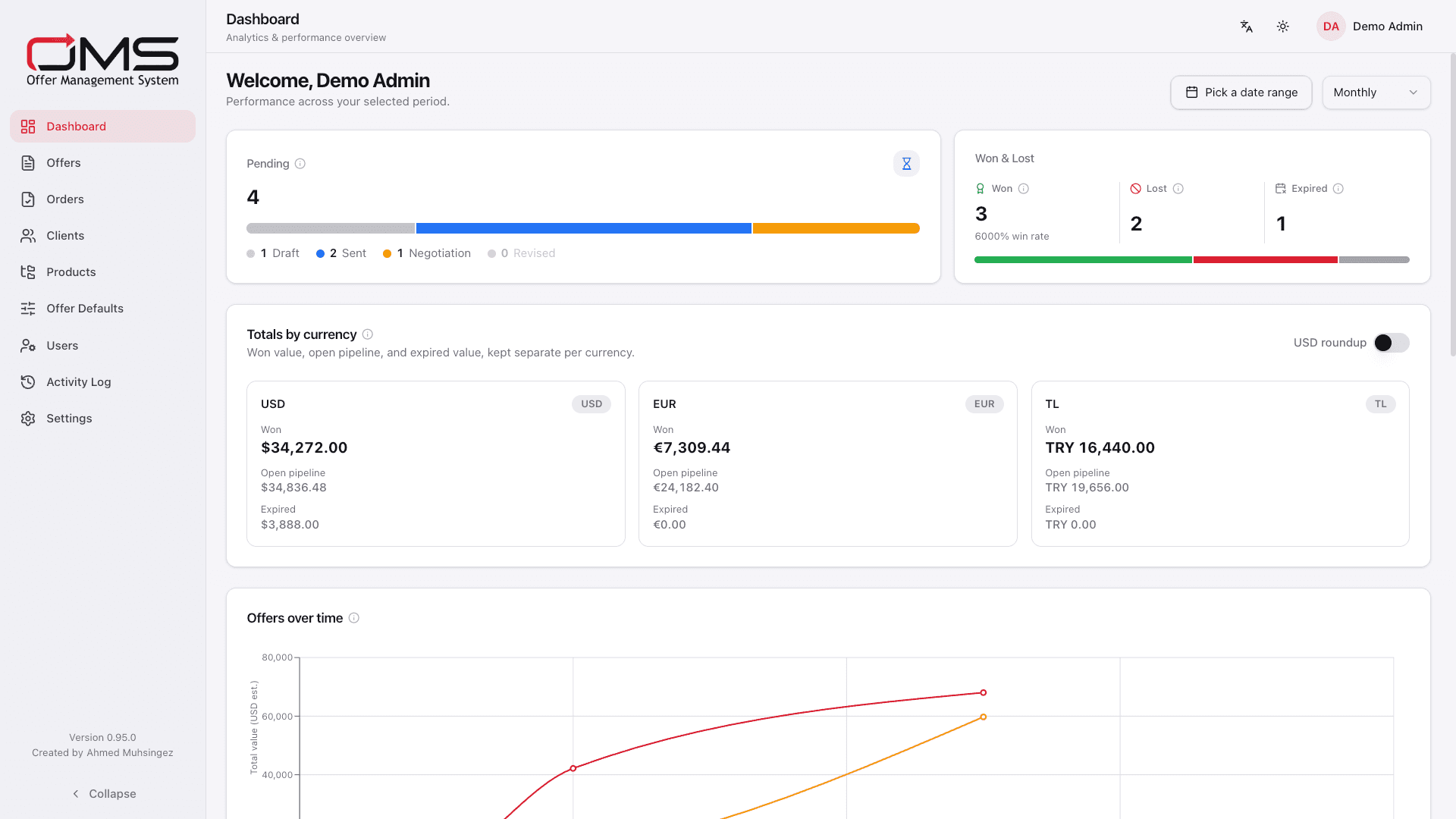Click the EUR currency badge
The height and width of the screenshot is (819, 1456).
pos(984,404)
